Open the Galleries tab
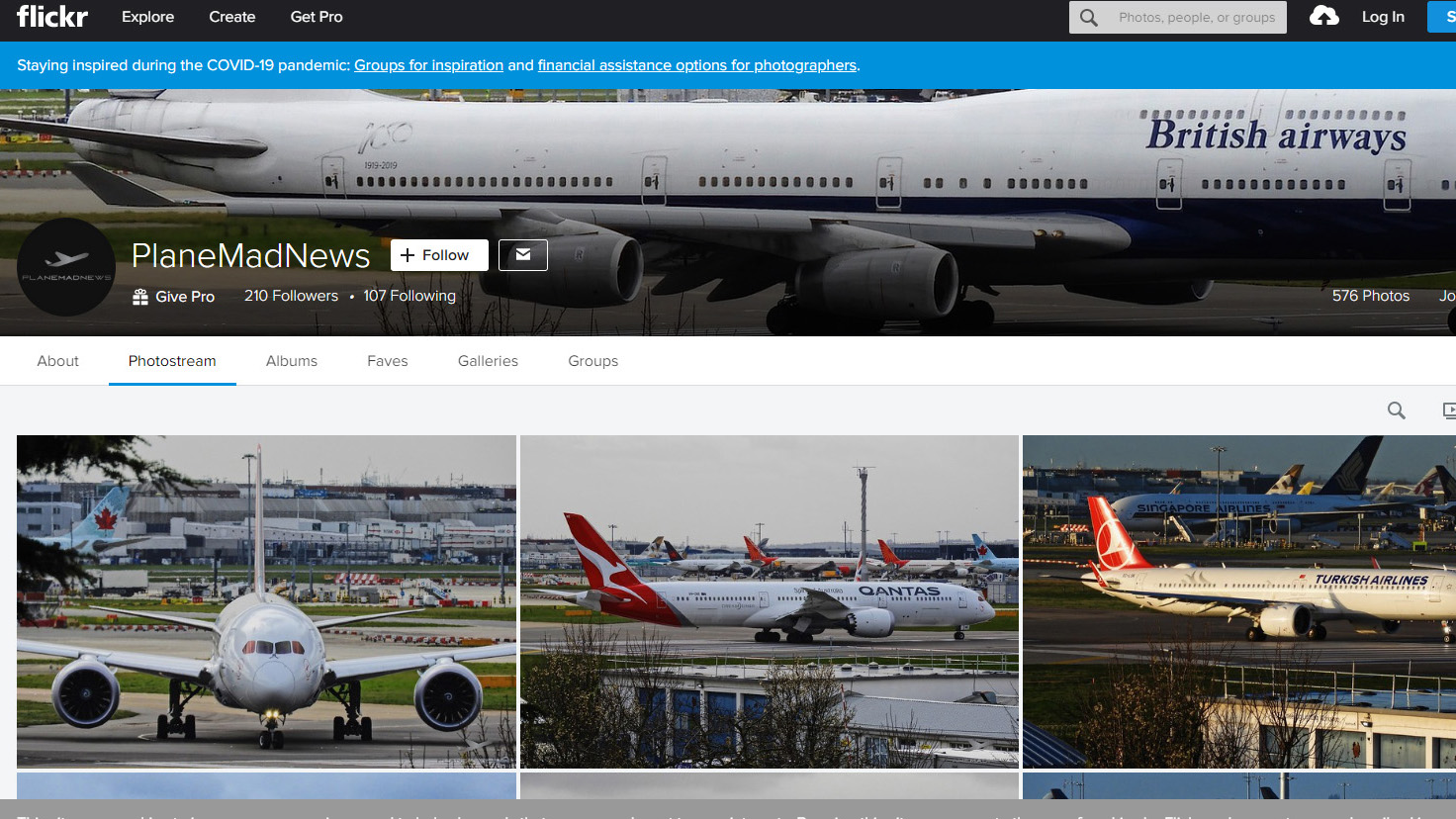1456x819 pixels. pyautogui.click(x=488, y=361)
